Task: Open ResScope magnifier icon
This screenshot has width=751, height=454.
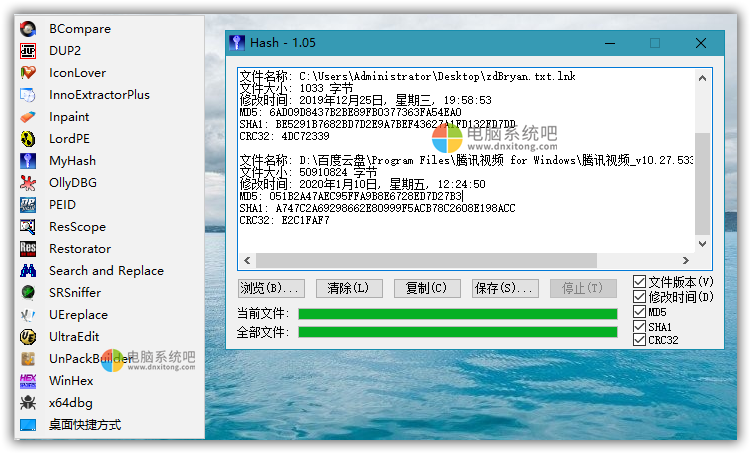Action: (28, 227)
